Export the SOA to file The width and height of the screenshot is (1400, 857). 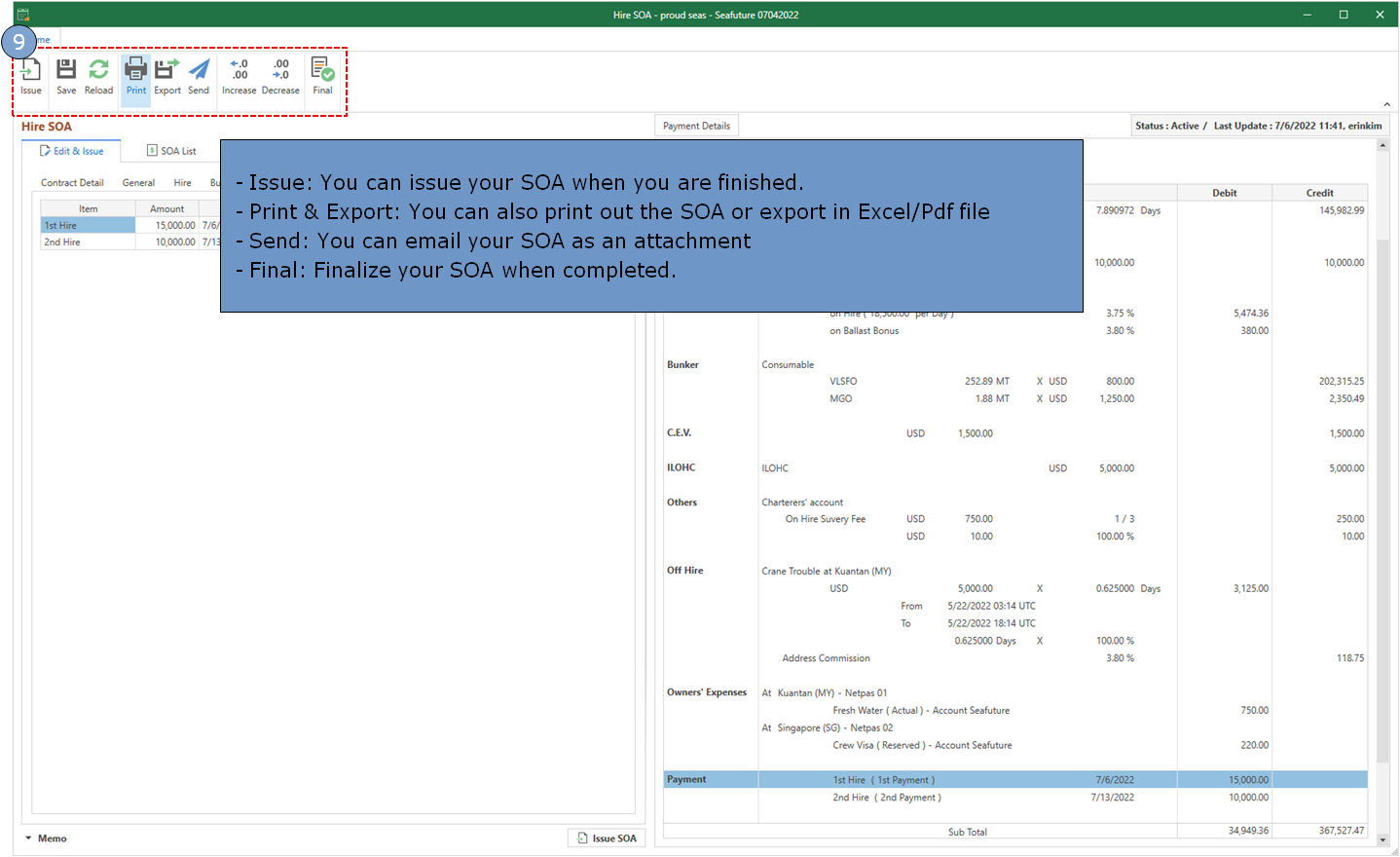167,76
